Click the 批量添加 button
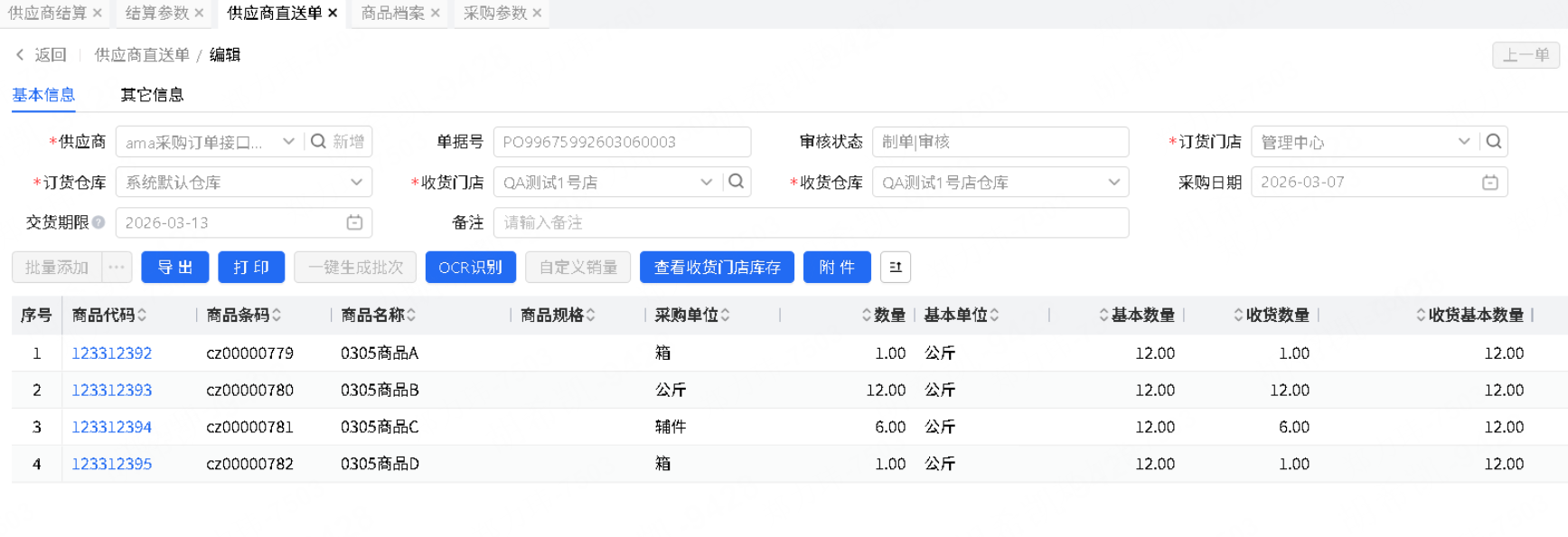This screenshot has width=1568, height=537. 57,268
